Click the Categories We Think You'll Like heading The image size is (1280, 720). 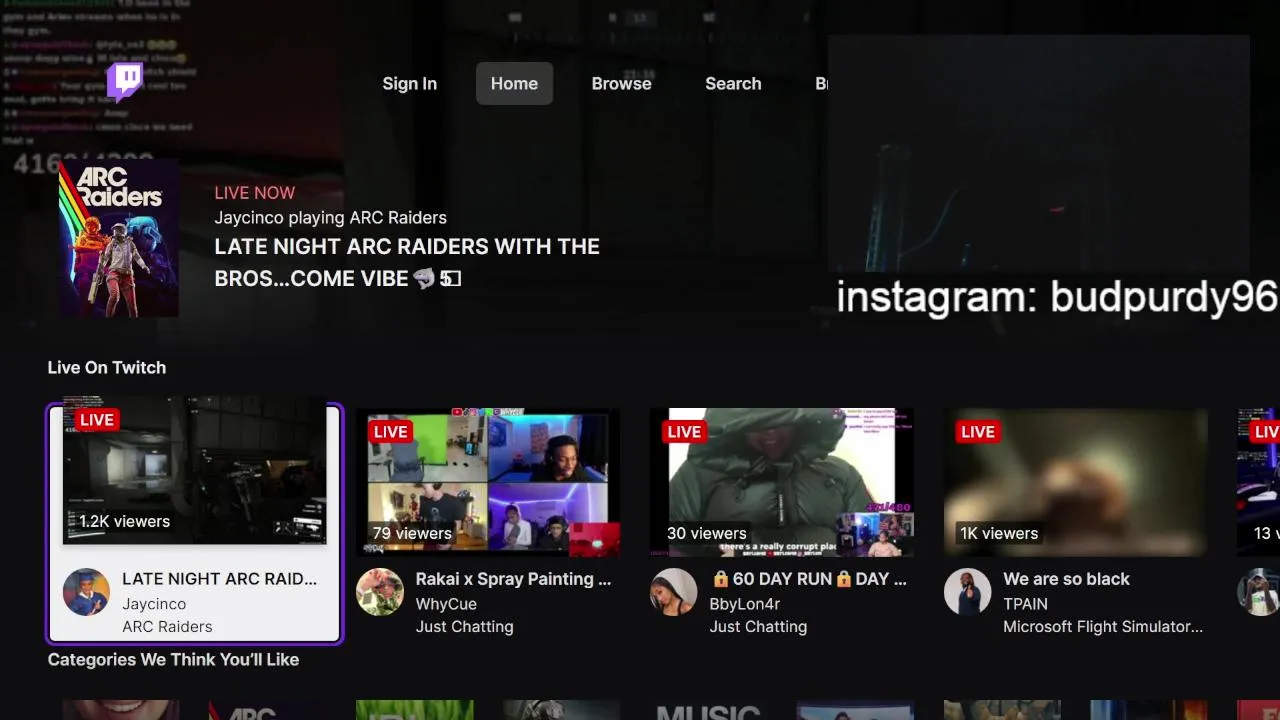(x=173, y=660)
